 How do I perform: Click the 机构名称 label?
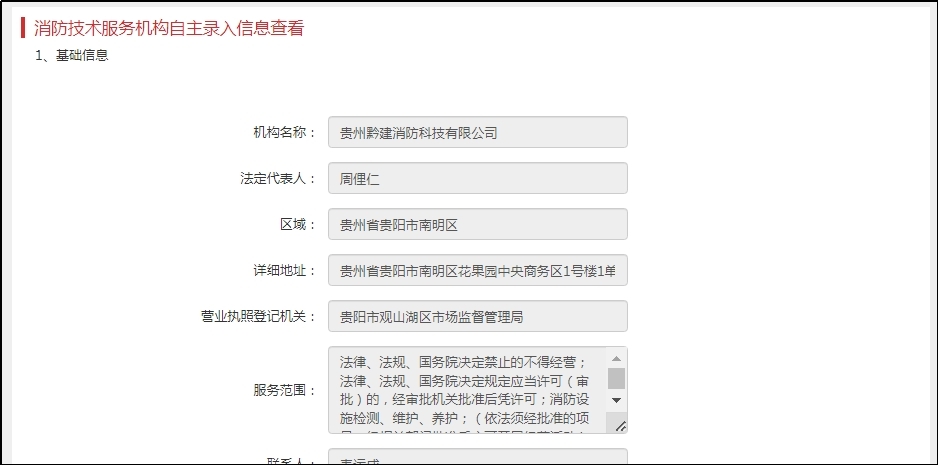pyautogui.click(x=284, y=132)
